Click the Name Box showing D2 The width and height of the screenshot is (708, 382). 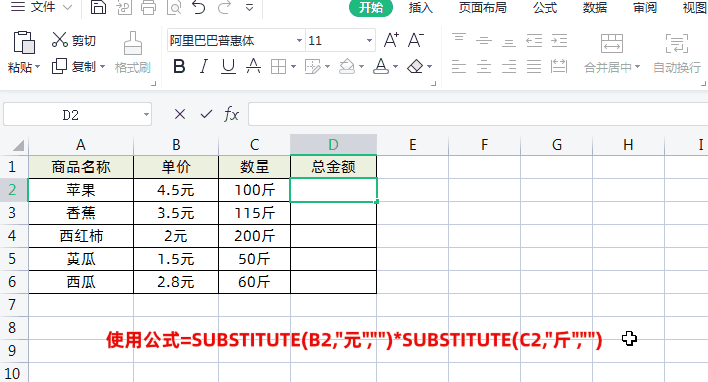coord(77,115)
